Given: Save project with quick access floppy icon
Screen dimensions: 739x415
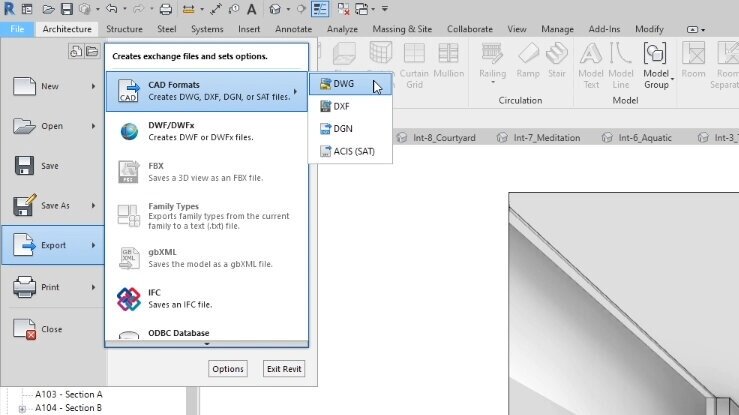Looking at the screenshot, I should pos(66,9).
